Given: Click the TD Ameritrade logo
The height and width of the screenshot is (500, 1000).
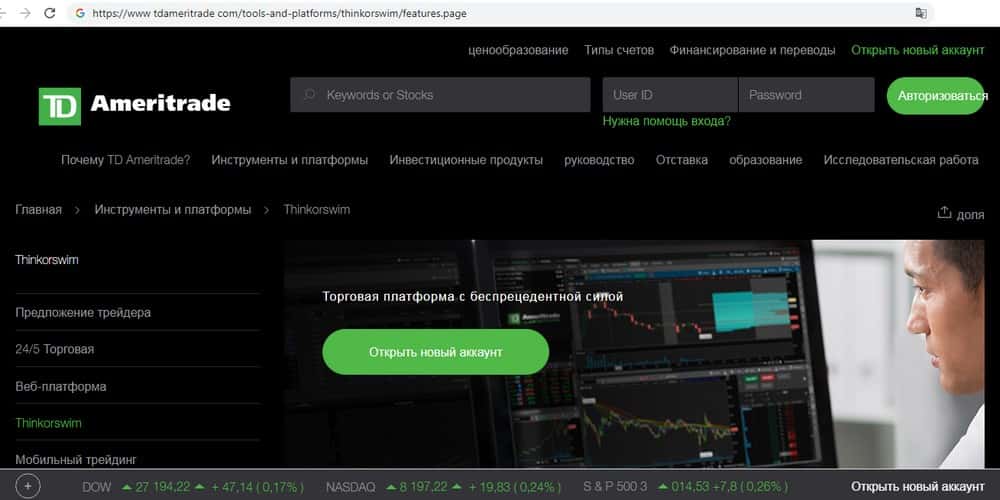Looking at the screenshot, I should pos(135,106).
